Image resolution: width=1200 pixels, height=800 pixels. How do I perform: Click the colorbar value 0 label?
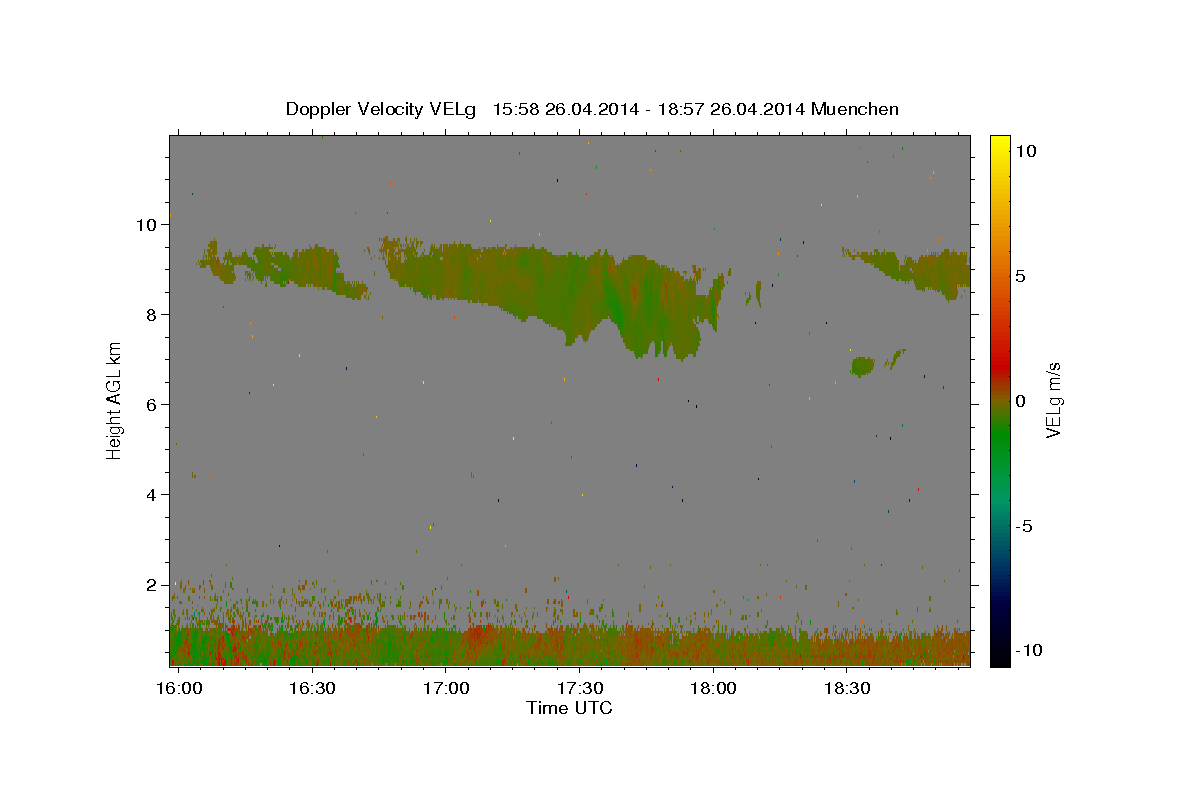(1020, 401)
